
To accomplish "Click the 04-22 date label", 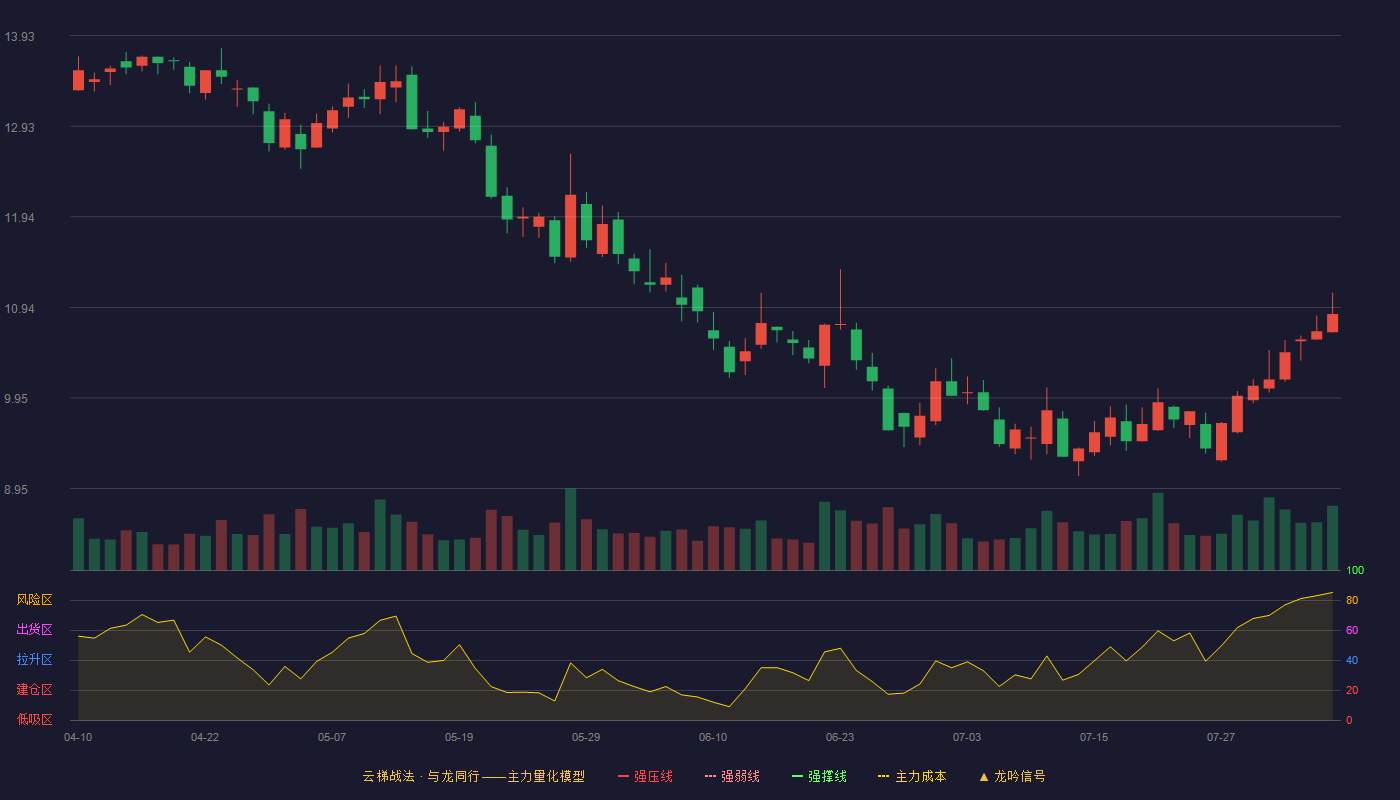I will [205, 737].
